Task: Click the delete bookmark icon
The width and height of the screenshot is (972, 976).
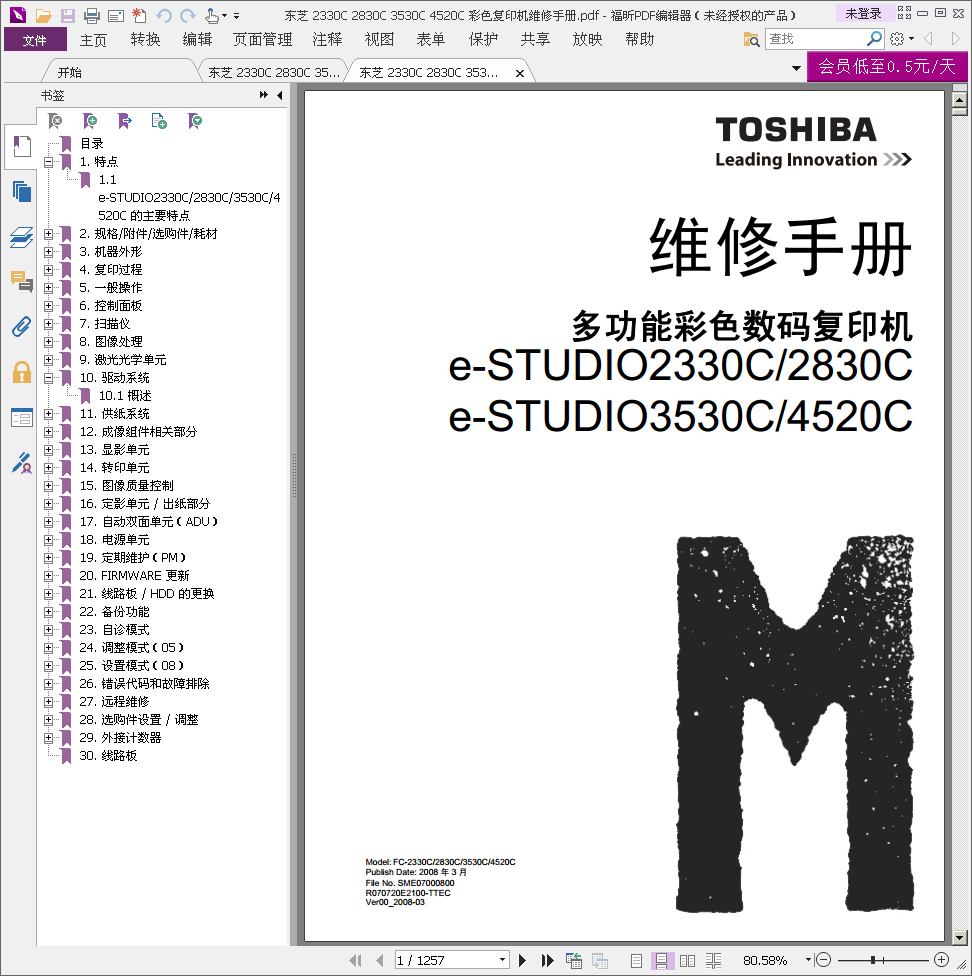Action: (x=55, y=121)
